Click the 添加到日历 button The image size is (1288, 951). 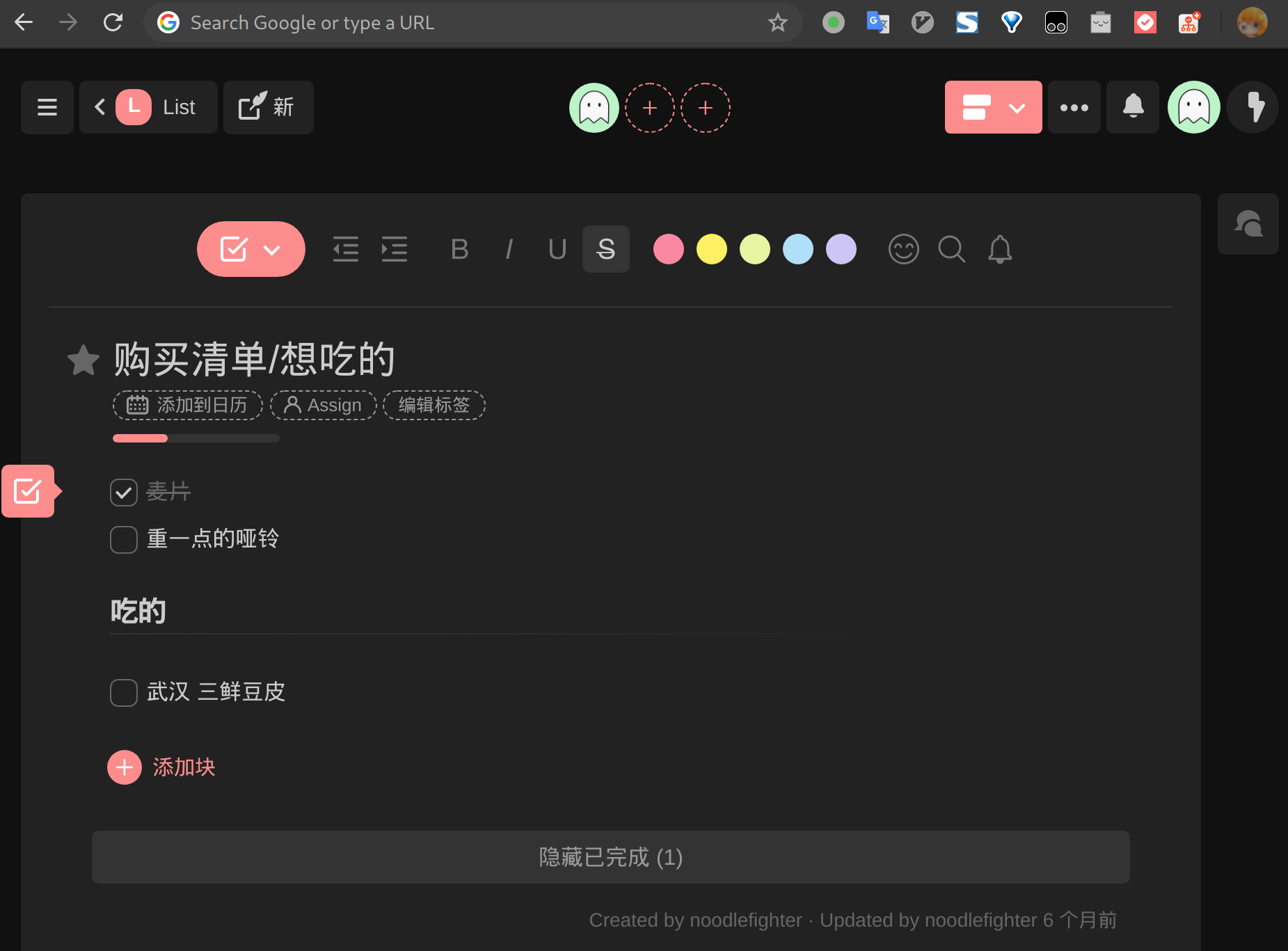[x=188, y=405]
